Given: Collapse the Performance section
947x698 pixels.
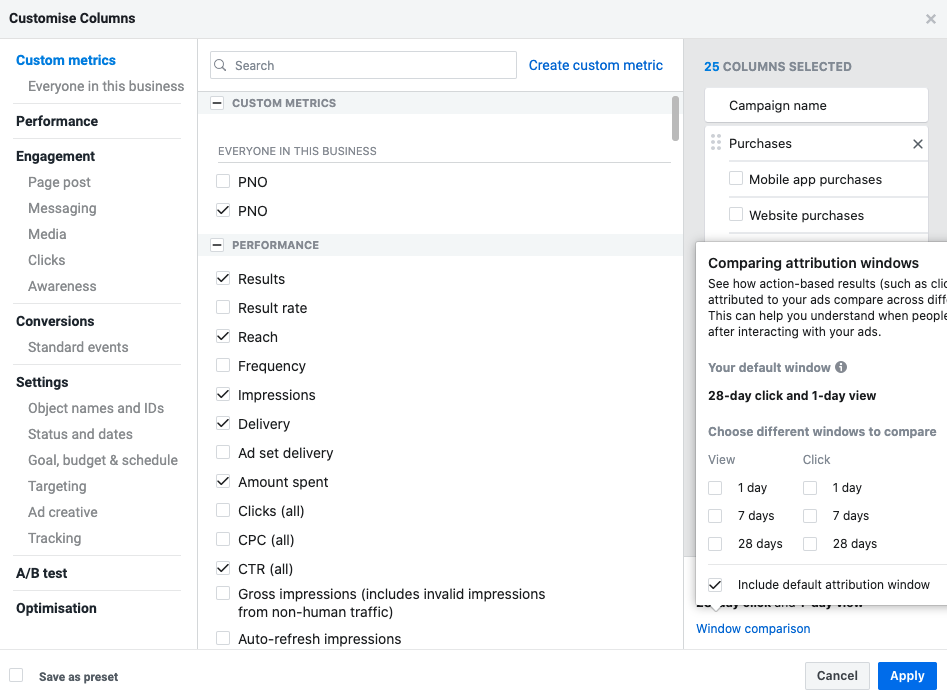Looking at the screenshot, I should pos(217,245).
